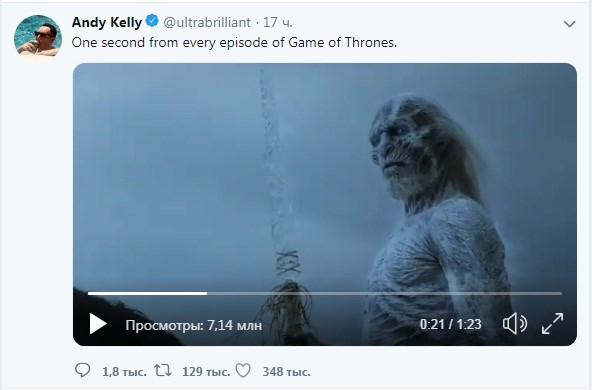The width and height of the screenshot is (592, 390).
Task: Click the 1,8 тыс. reply count
Action: pyautogui.click(x=124, y=372)
